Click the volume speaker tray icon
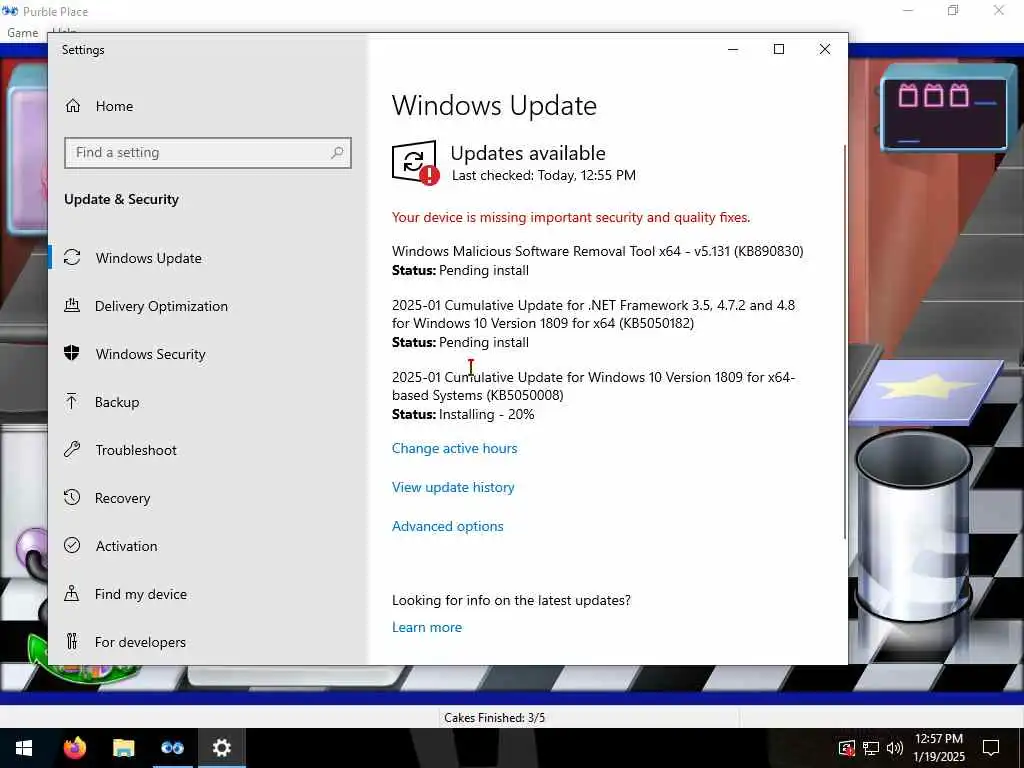The width and height of the screenshot is (1024, 768). pyautogui.click(x=895, y=748)
